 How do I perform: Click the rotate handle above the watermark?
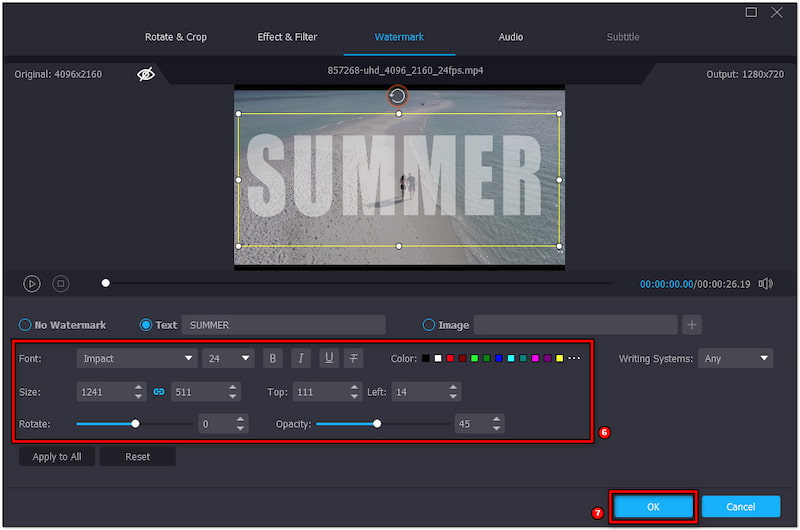click(x=398, y=96)
